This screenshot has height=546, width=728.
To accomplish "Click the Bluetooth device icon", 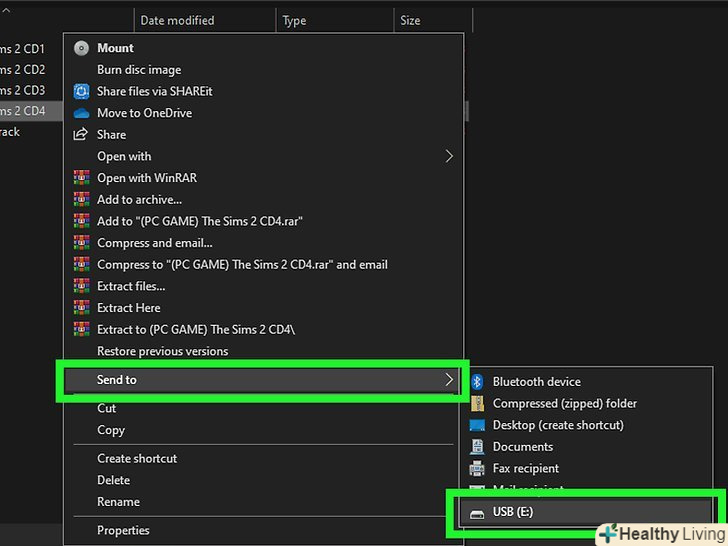I will 477,382.
